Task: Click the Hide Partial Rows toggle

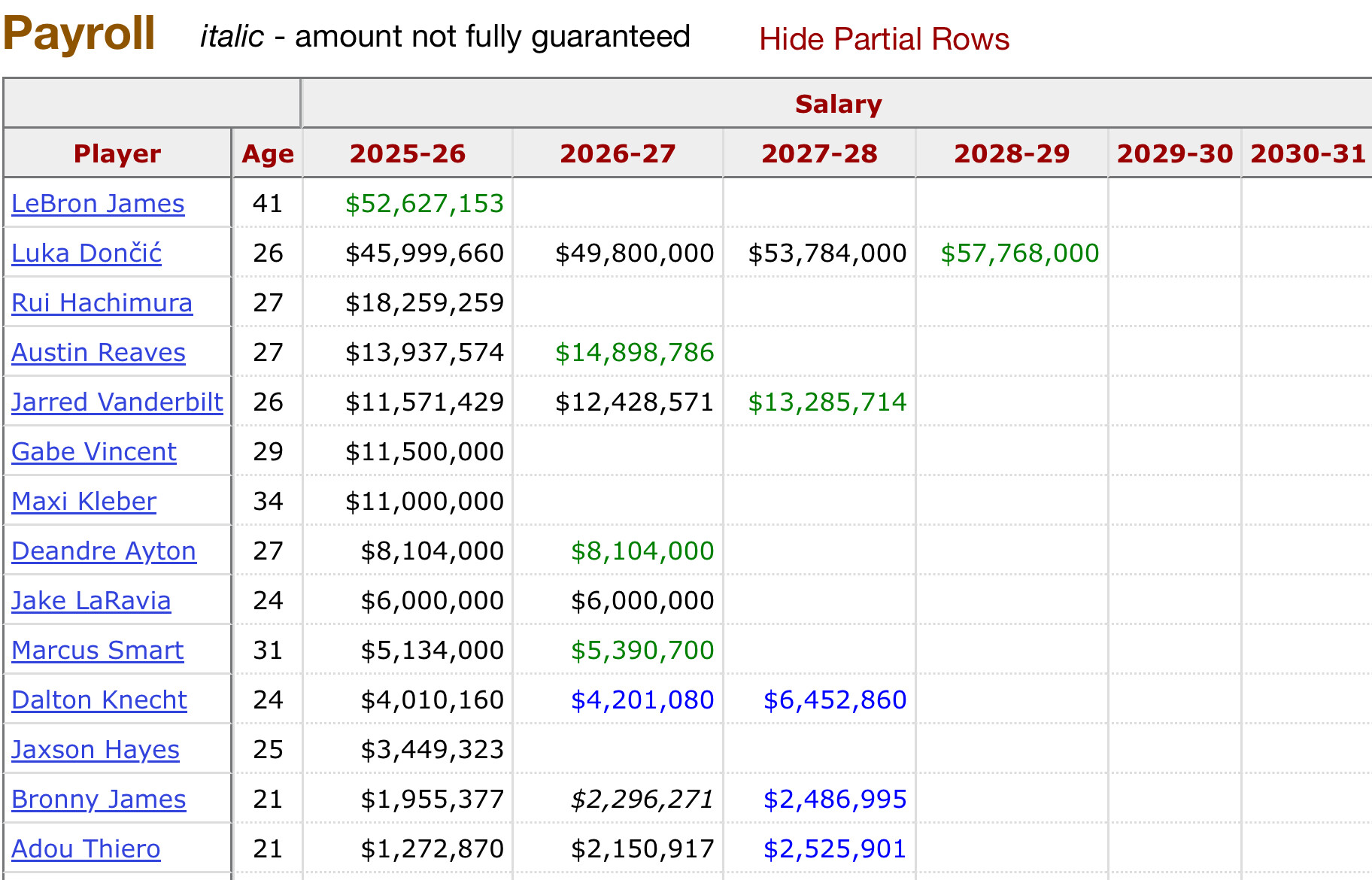Action: click(x=884, y=39)
